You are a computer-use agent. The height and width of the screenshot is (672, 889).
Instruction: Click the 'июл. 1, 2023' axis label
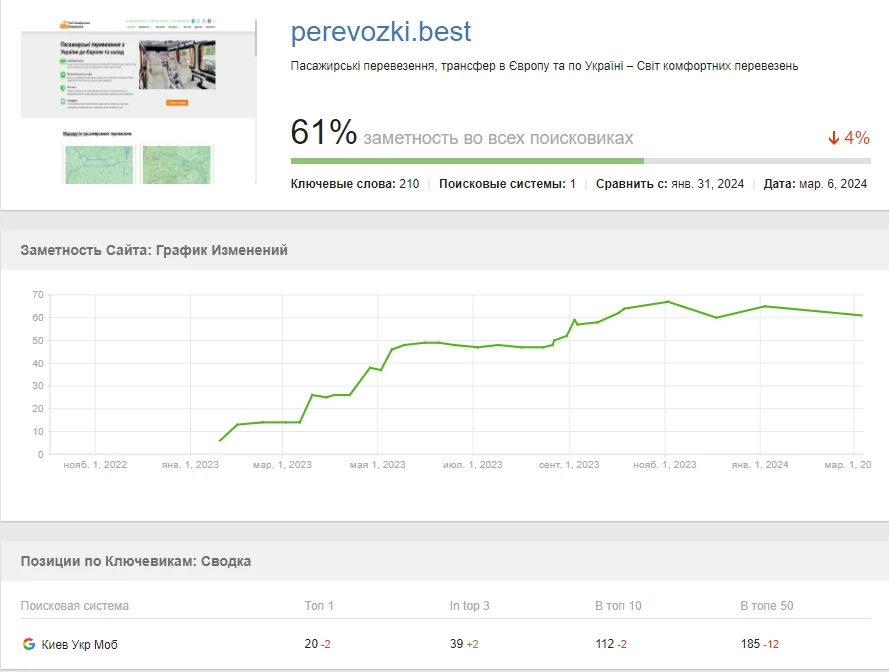[x=473, y=464]
